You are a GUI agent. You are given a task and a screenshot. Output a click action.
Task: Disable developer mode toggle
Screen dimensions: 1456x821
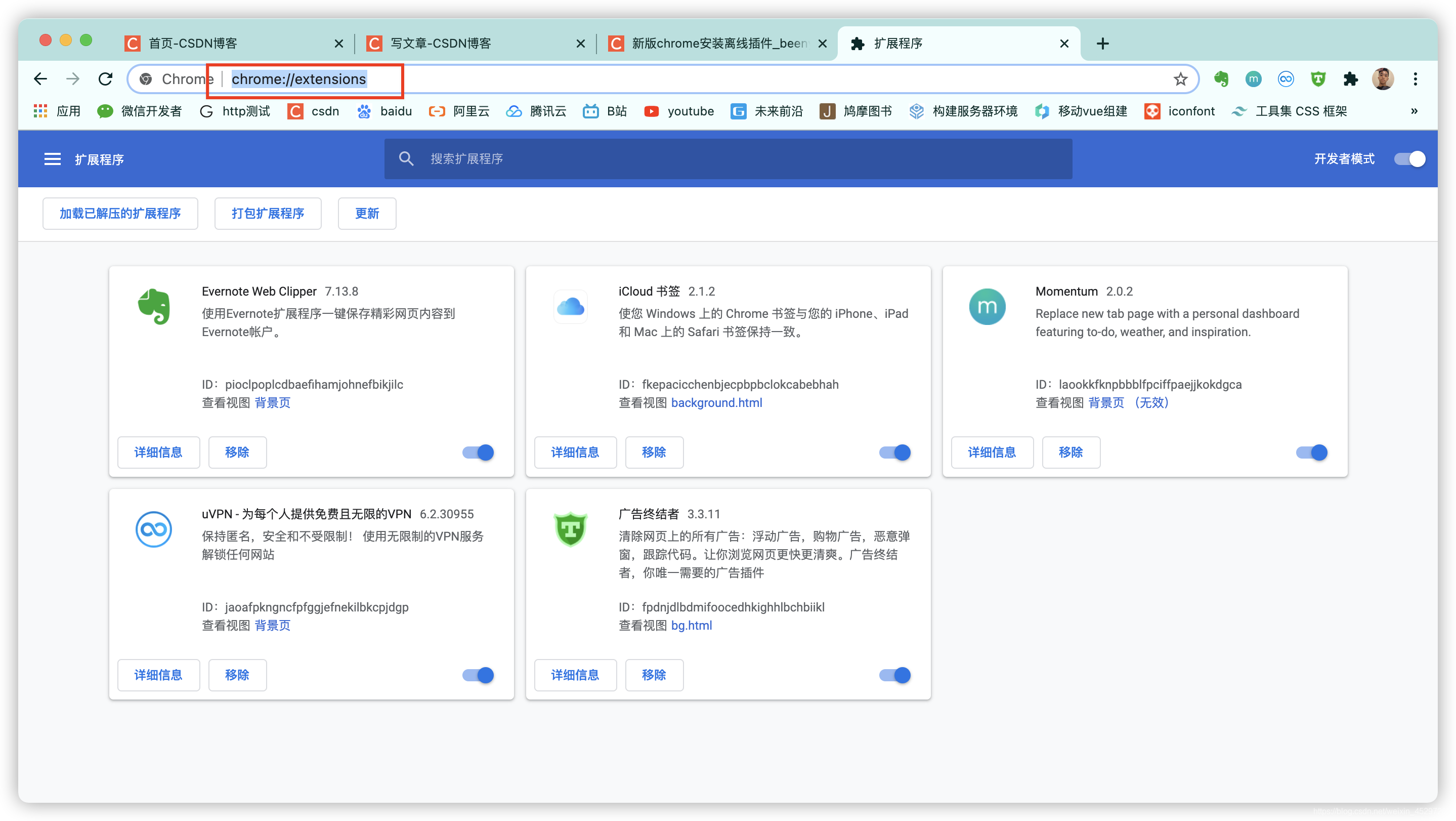pyautogui.click(x=1409, y=159)
